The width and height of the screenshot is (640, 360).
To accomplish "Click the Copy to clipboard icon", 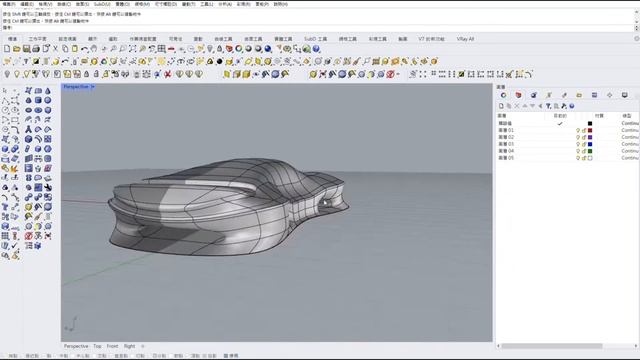I will [x=65, y=49].
